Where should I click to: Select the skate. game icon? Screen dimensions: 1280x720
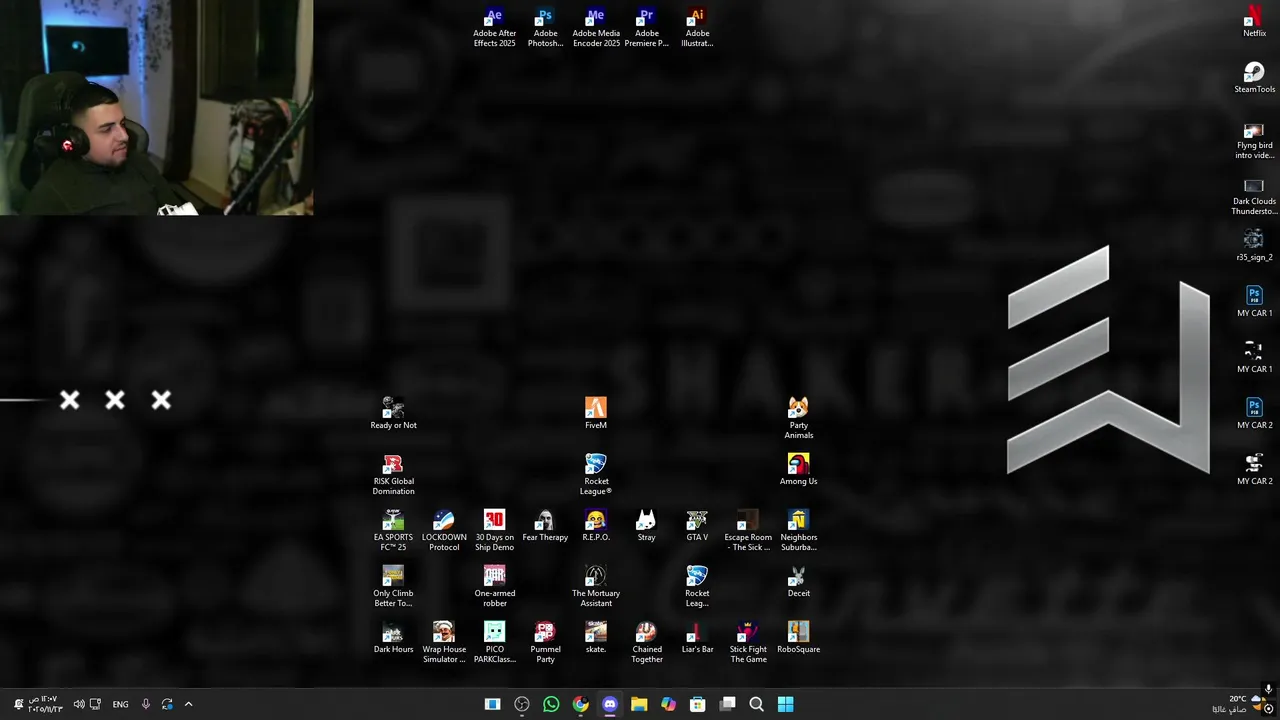coord(596,638)
